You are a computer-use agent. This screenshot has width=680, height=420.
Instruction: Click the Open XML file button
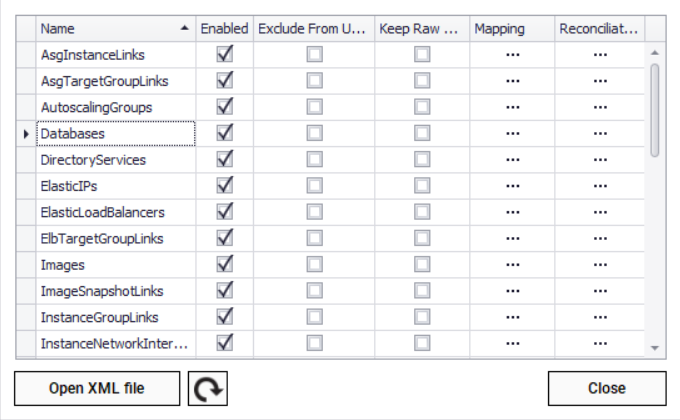[x=97, y=389]
